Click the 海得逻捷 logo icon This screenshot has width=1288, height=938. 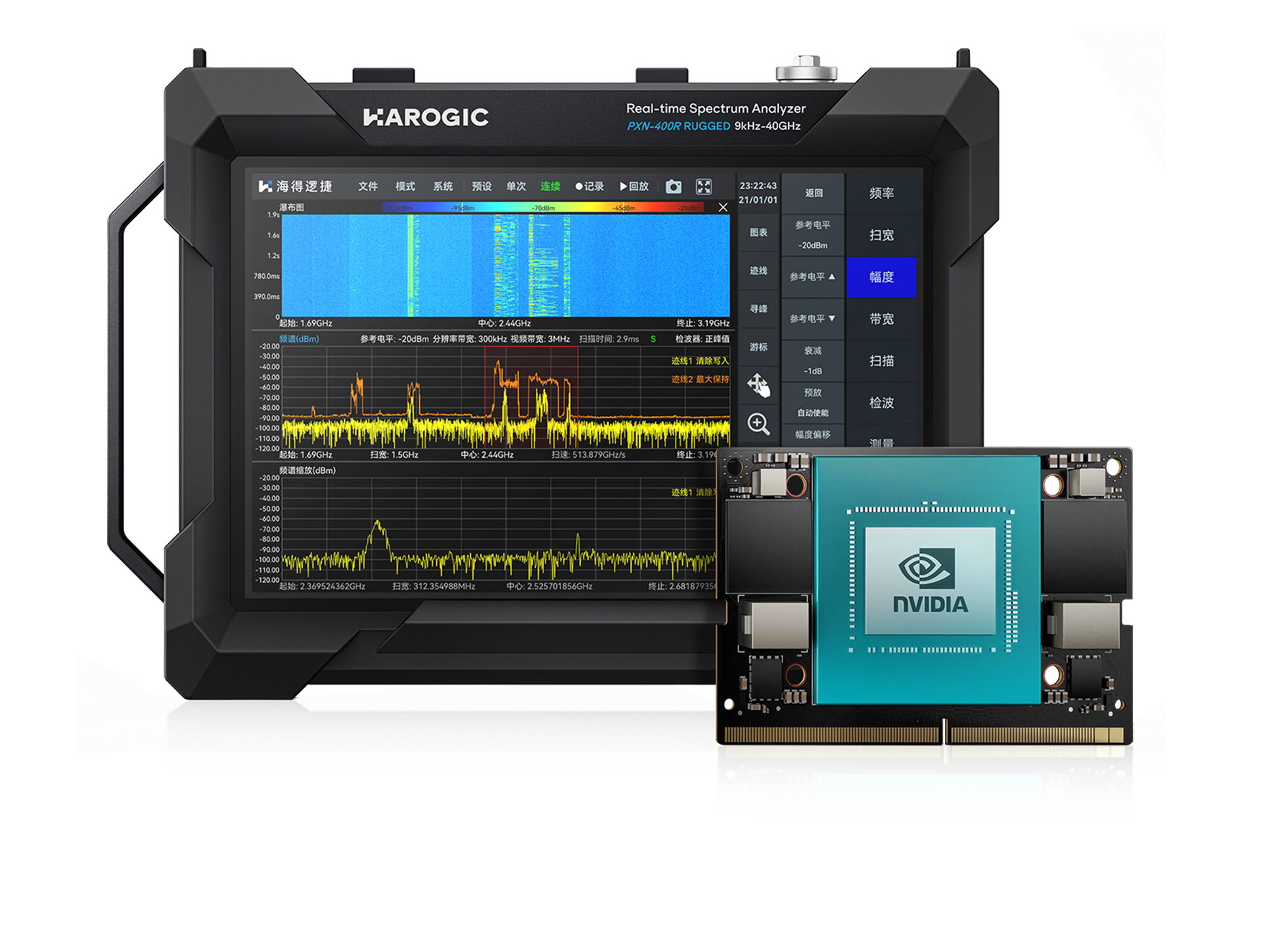[265, 187]
